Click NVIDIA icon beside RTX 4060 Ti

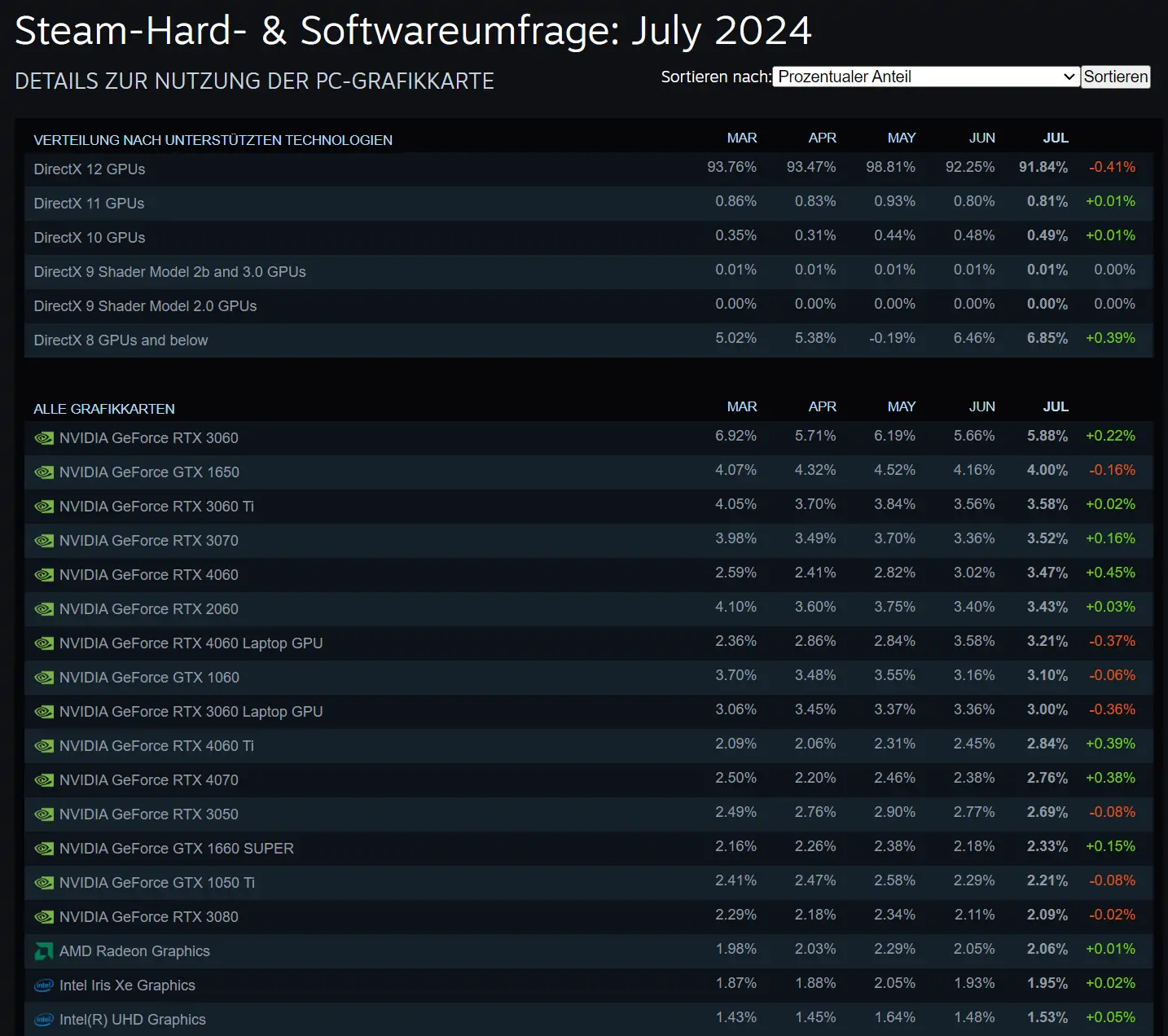44,746
